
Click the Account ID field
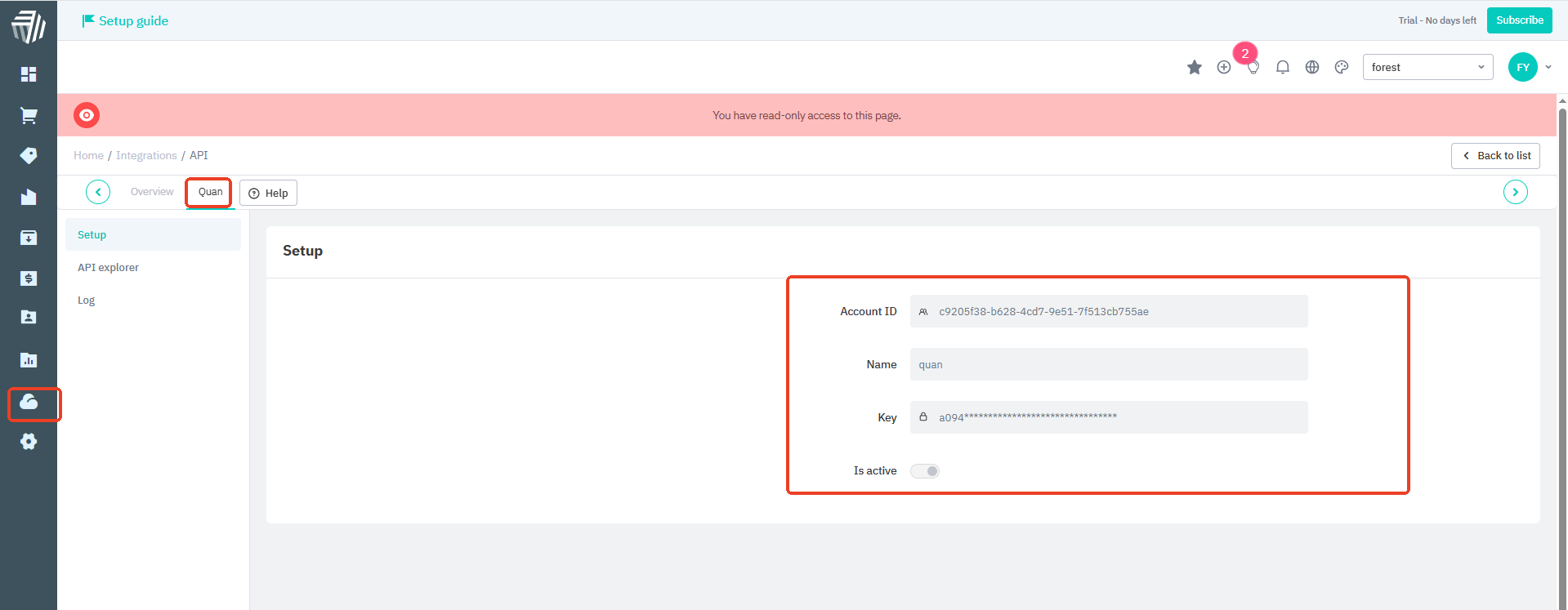pyautogui.click(x=1108, y=312)
